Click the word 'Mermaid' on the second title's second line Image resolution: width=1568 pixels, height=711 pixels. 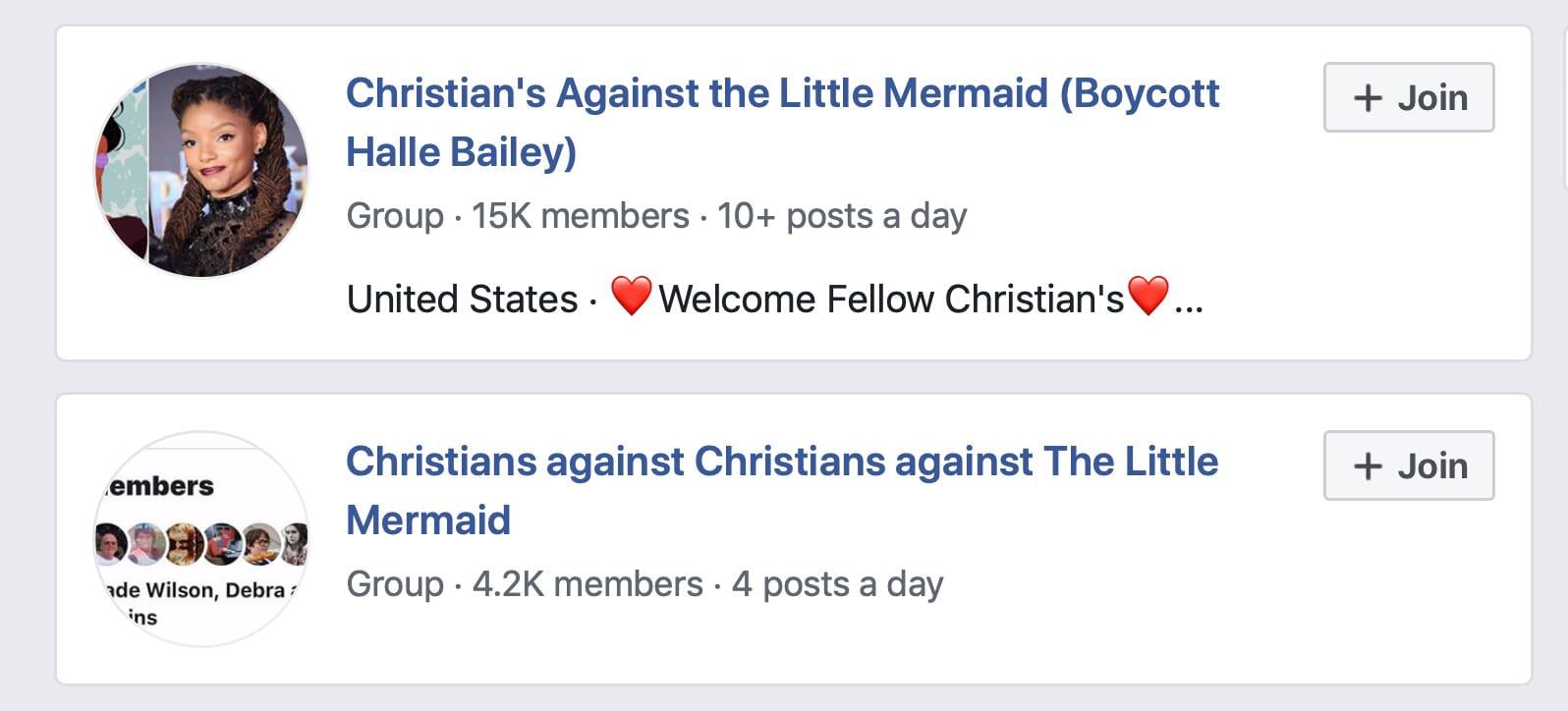point(428,520)
